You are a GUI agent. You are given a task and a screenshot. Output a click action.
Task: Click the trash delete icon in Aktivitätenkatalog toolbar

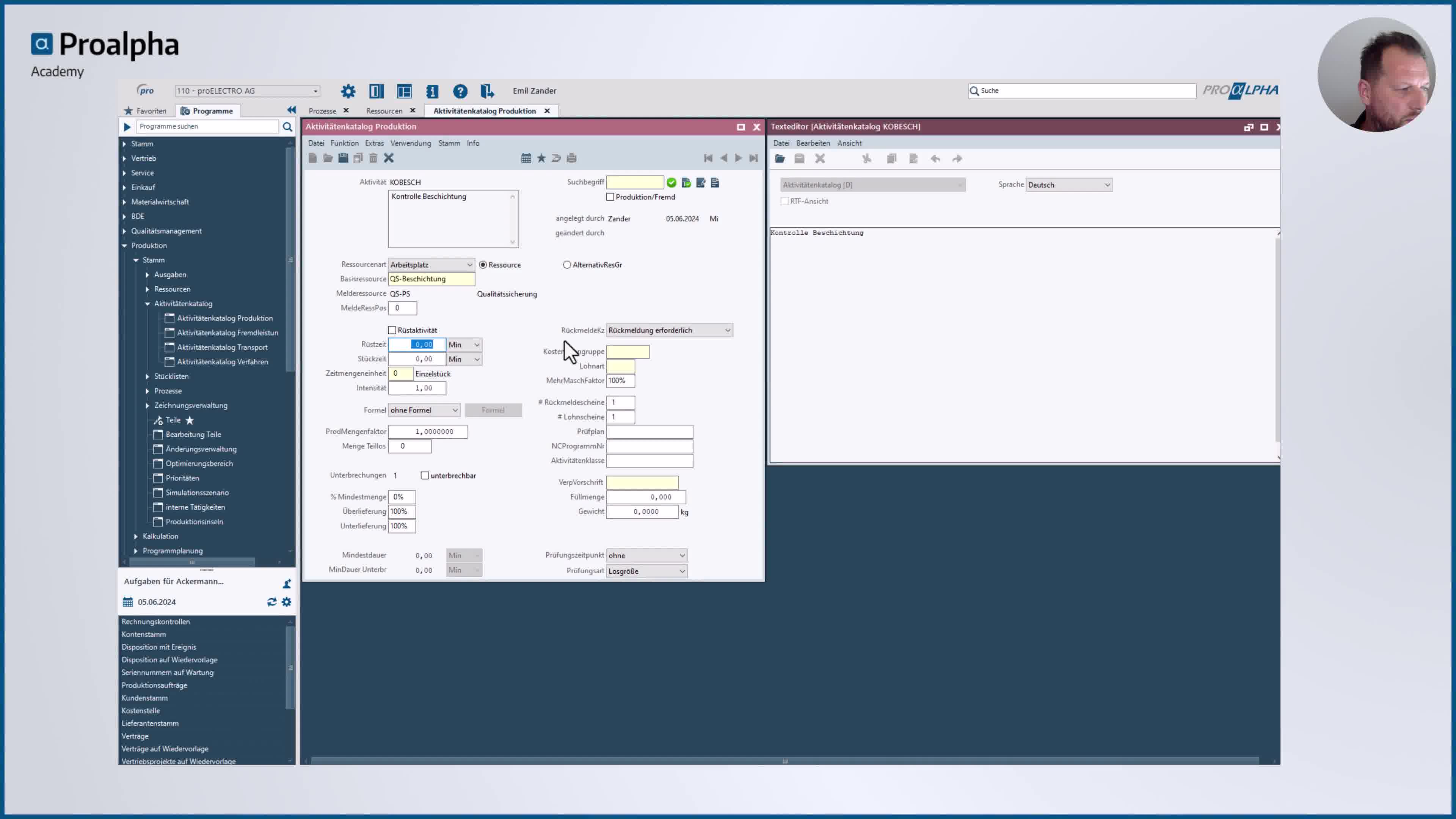[x=373, y=158]
